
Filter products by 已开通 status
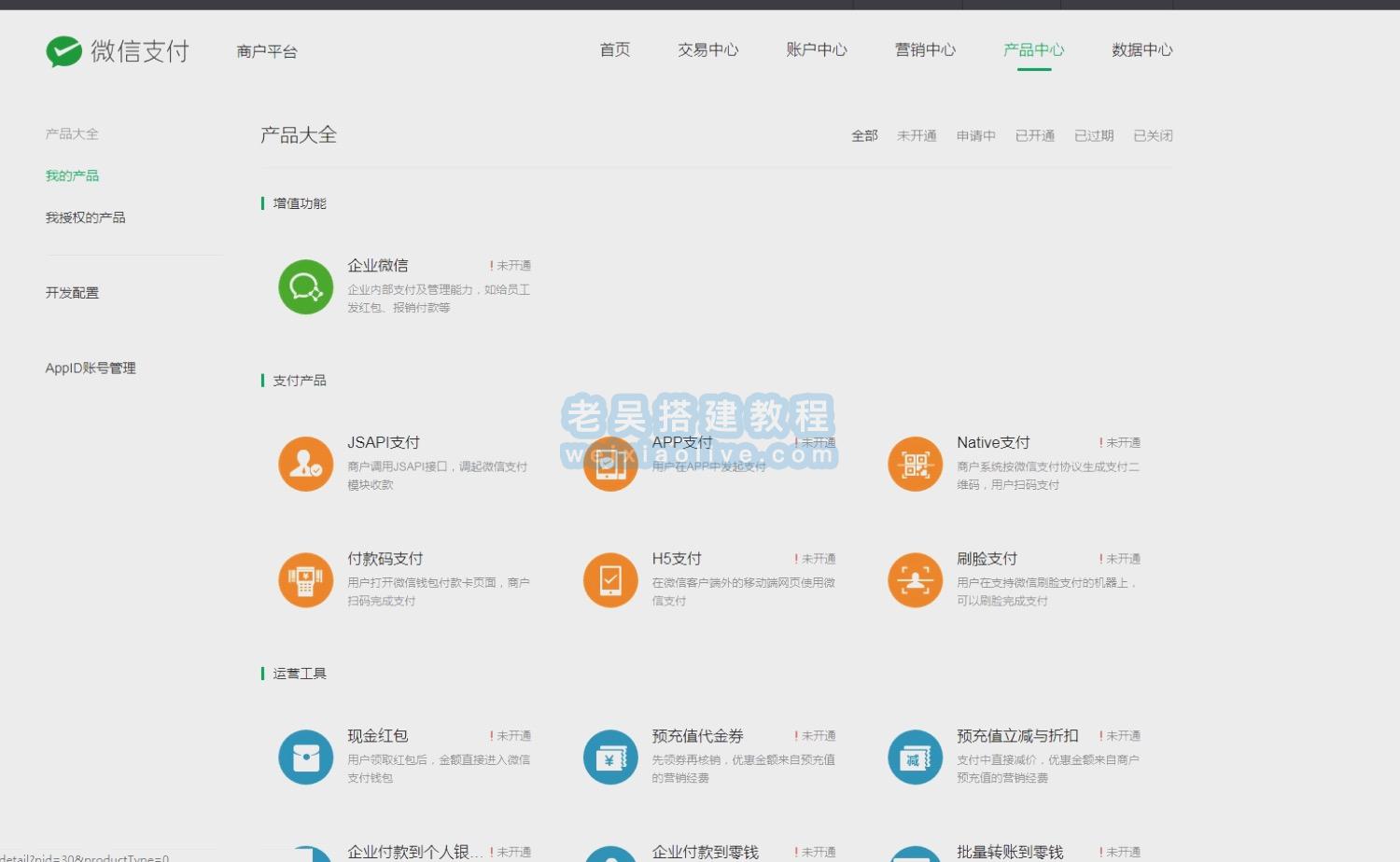[1034, 134]
